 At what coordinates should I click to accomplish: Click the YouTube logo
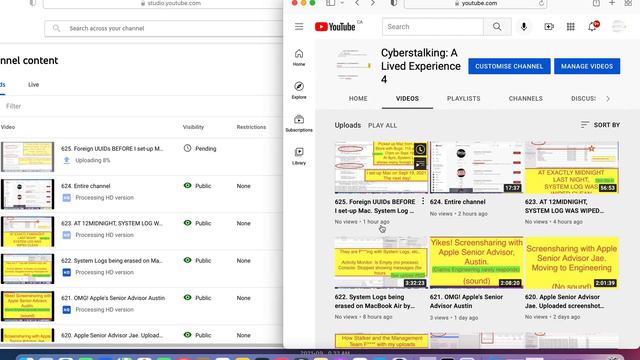(335, 27)
